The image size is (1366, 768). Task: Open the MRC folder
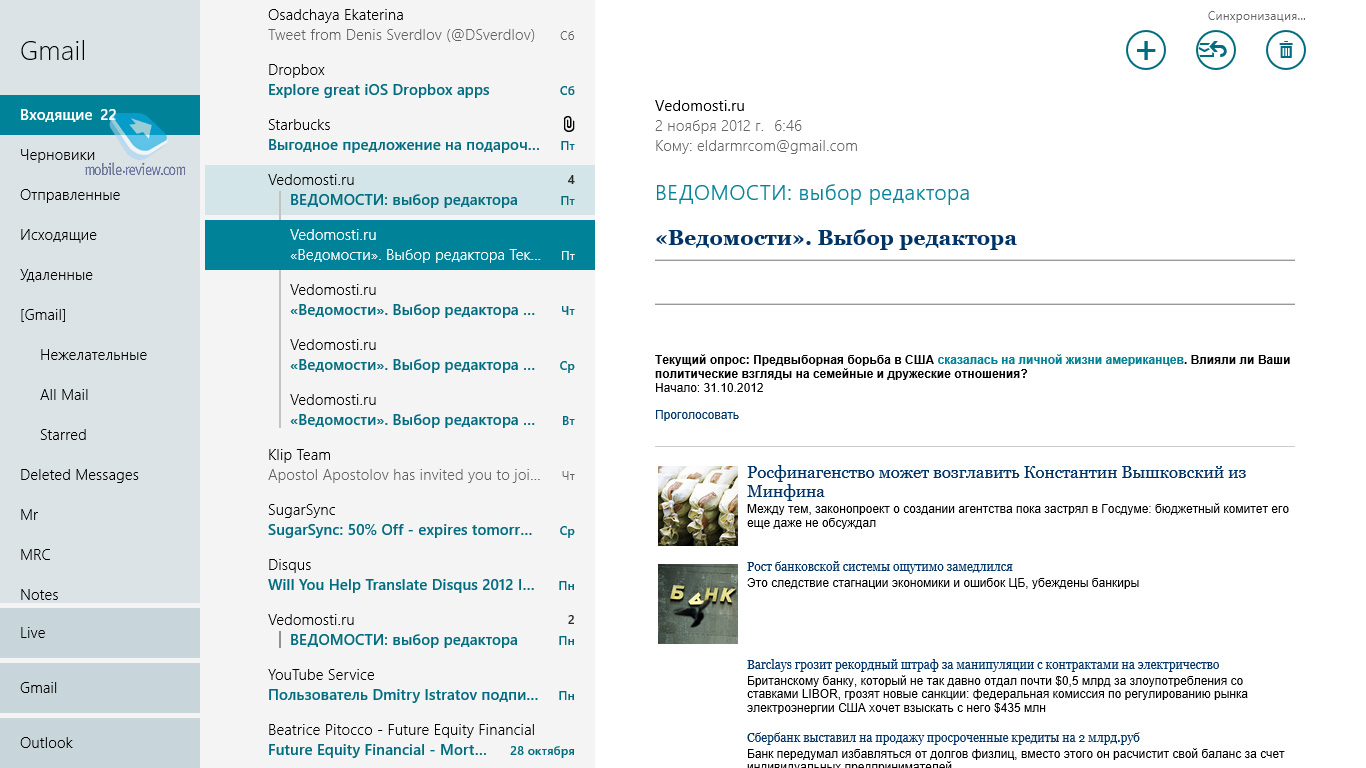[100, 555]
